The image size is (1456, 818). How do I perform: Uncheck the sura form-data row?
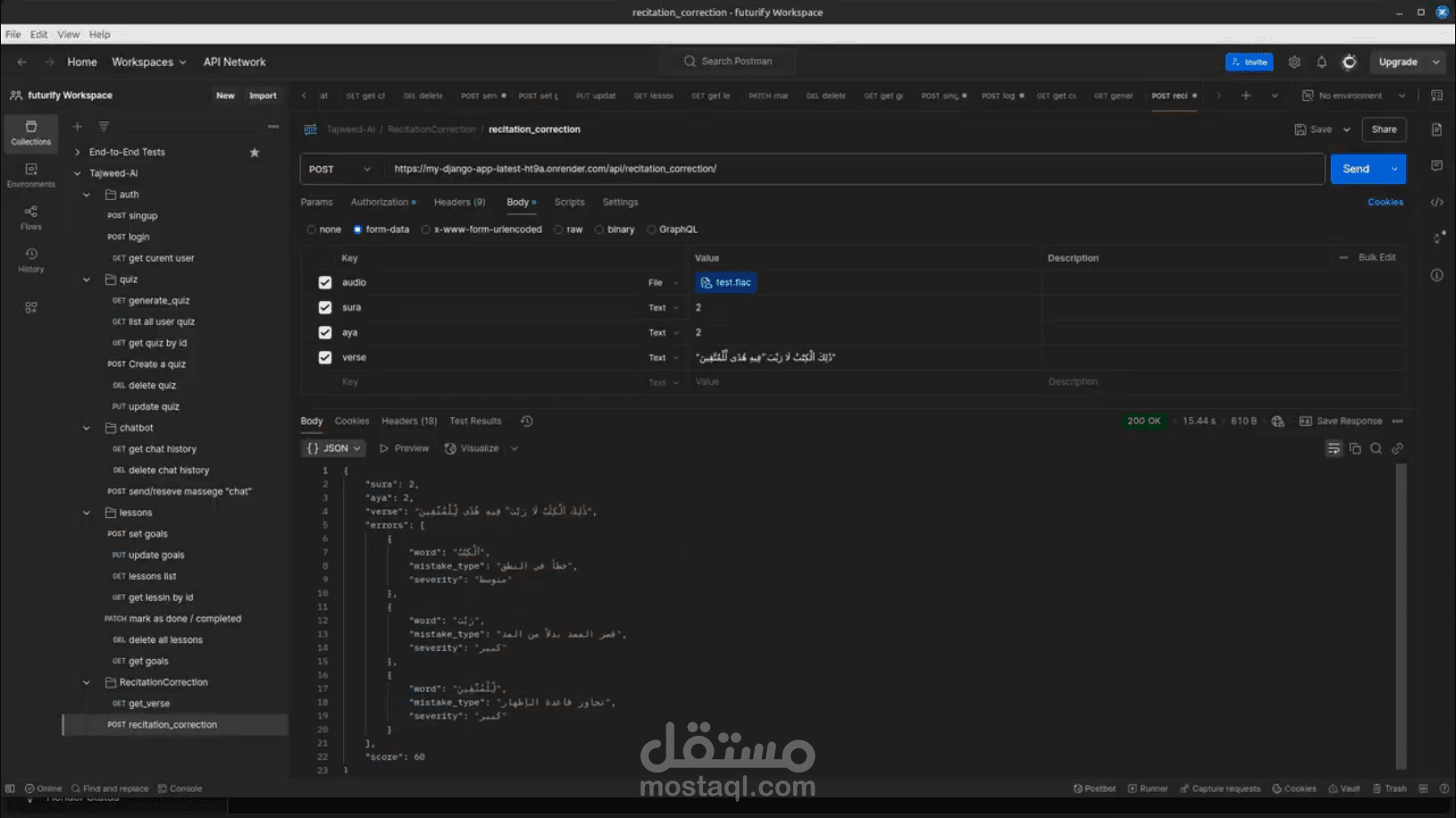click(325, 307)
